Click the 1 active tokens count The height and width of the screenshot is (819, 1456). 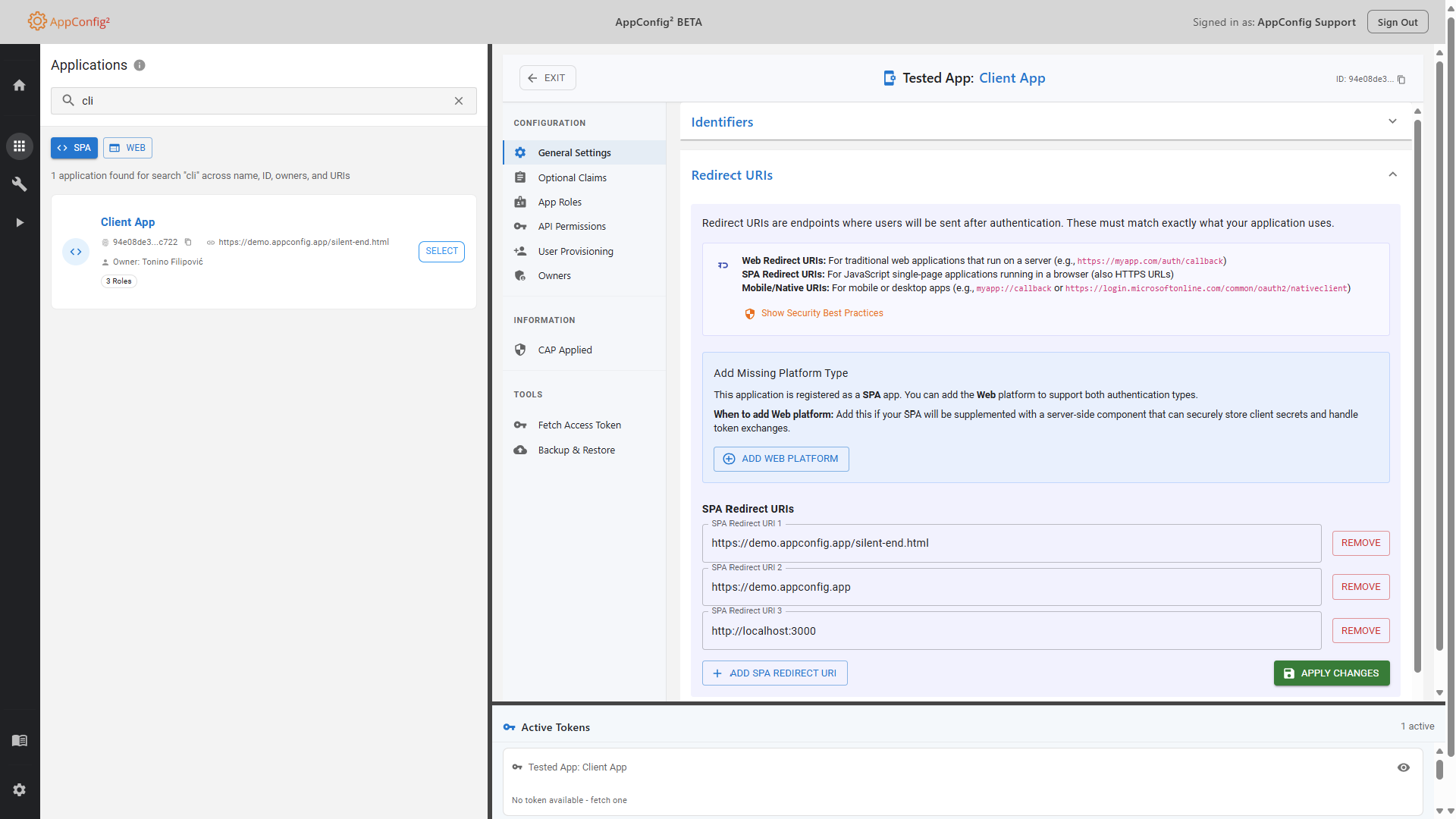(1417, 726)
